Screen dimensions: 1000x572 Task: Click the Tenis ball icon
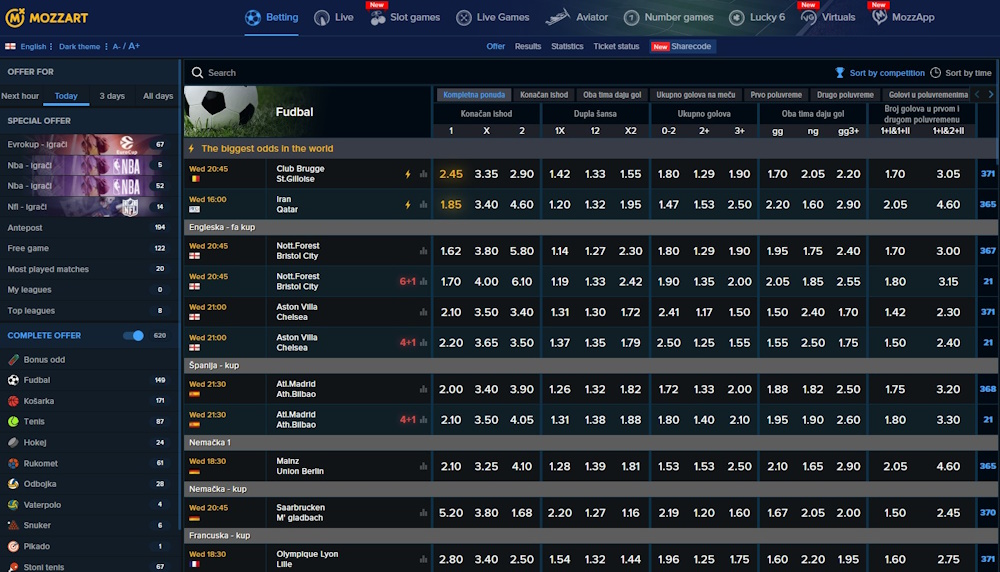click(x=13, y=422)
